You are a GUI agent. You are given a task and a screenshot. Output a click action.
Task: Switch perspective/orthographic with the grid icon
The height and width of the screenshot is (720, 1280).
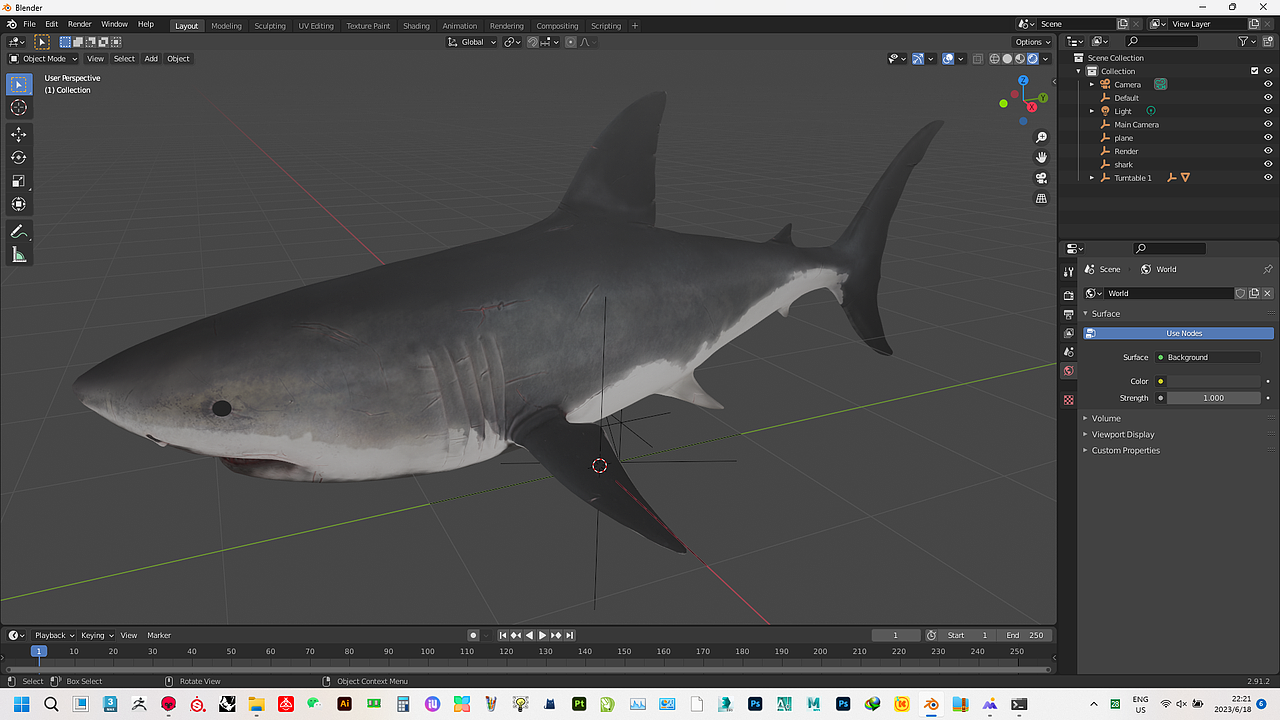pyautogui.click(x=1041, y=198)
